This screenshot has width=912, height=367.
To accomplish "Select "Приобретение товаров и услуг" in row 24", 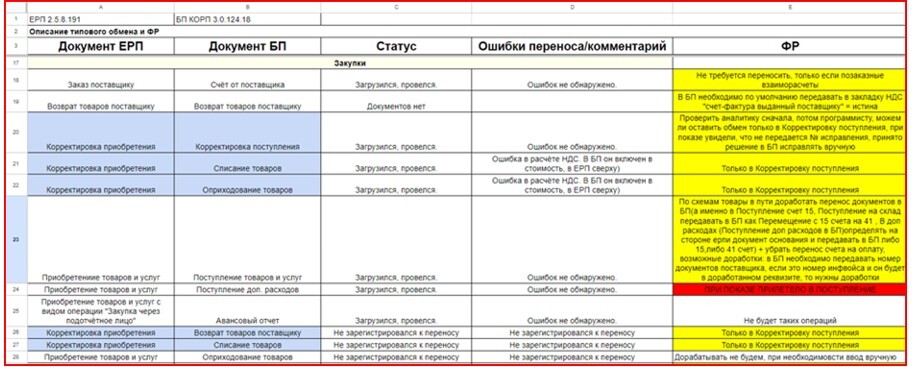I will 101,289.
